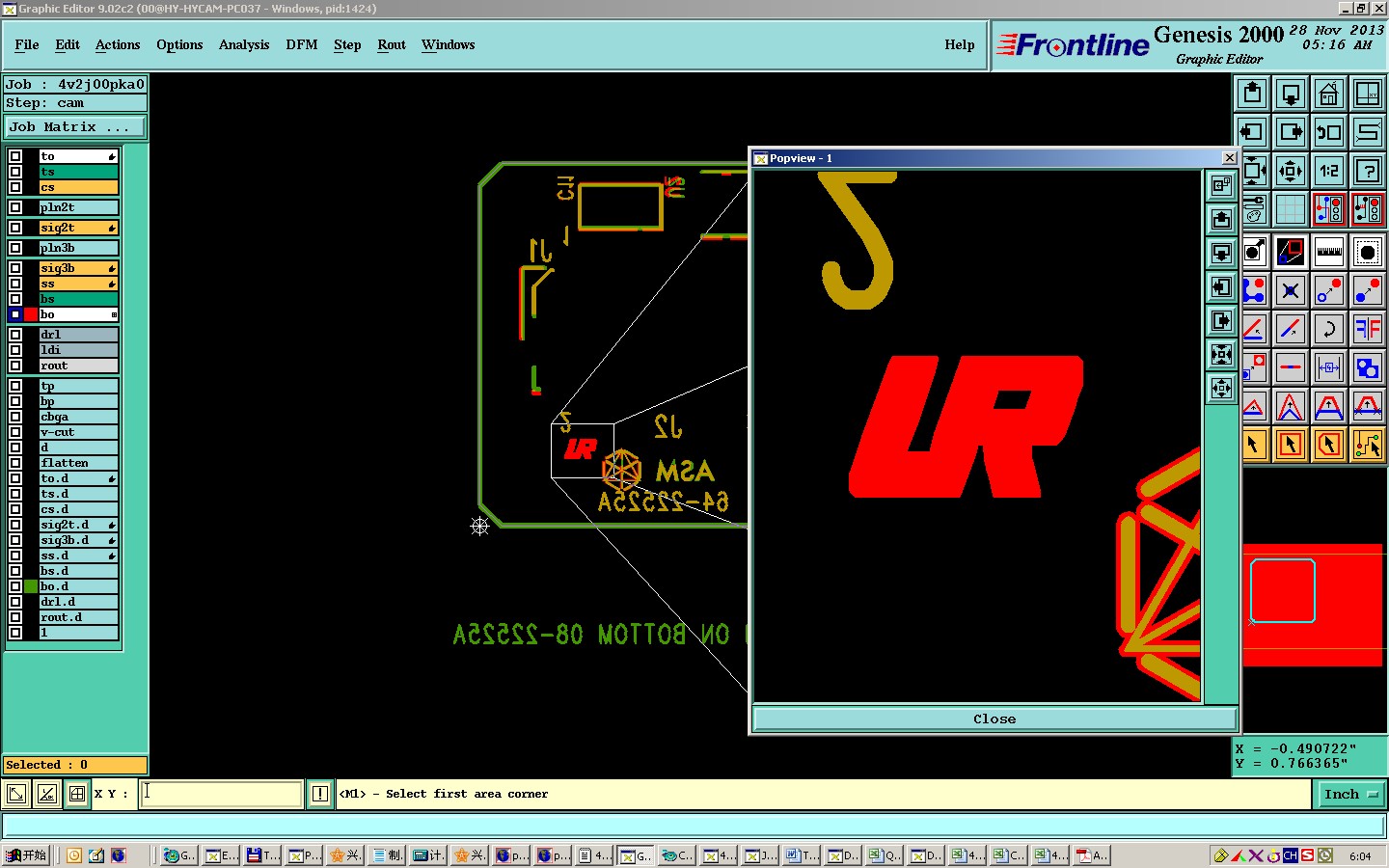Open the Rout menu

click(x=392, y=44)
